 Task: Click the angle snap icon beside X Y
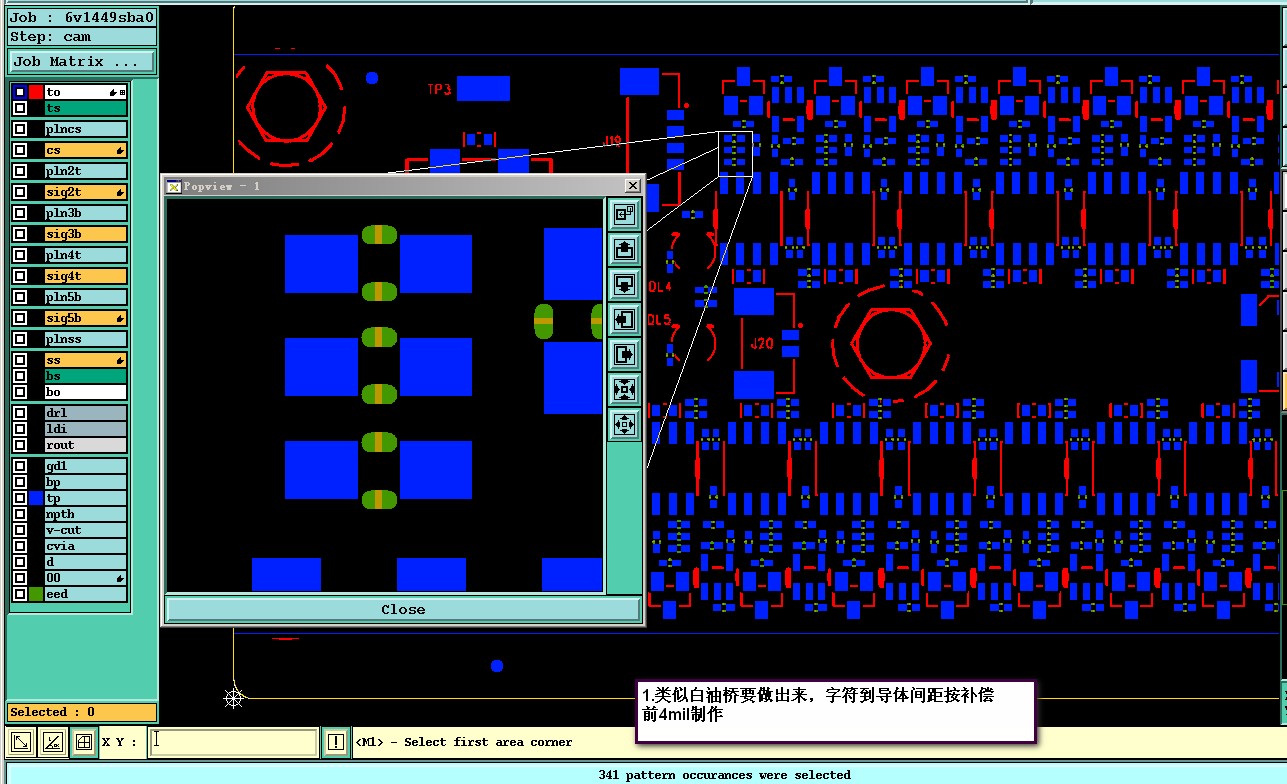pyautogui.click(x=53, y=742)
